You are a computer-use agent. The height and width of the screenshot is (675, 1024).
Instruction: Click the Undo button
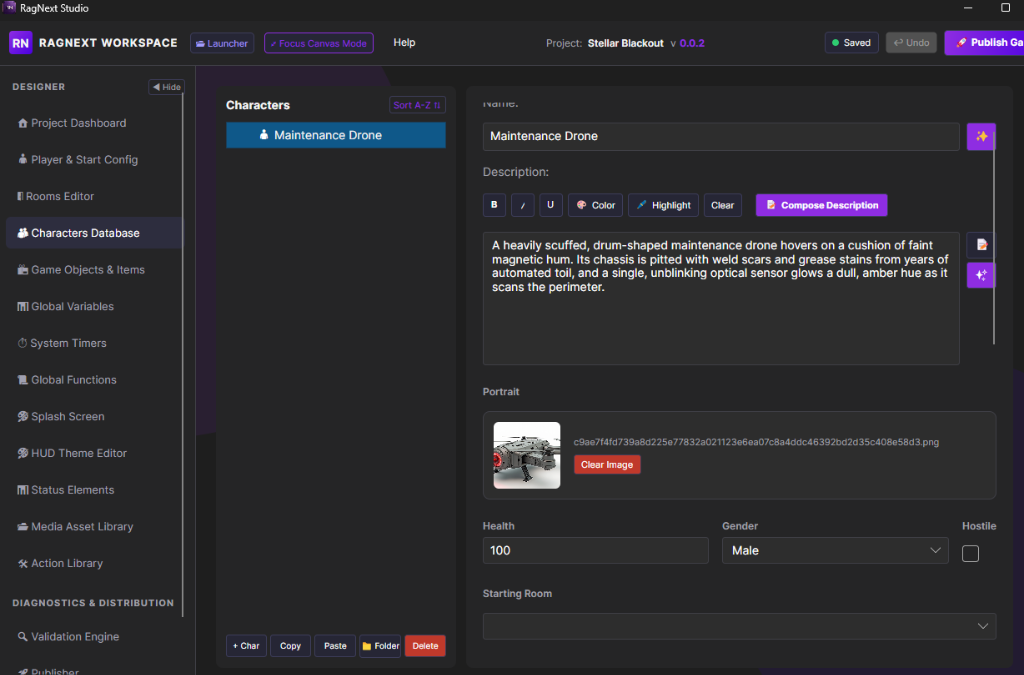click(911, 42)
